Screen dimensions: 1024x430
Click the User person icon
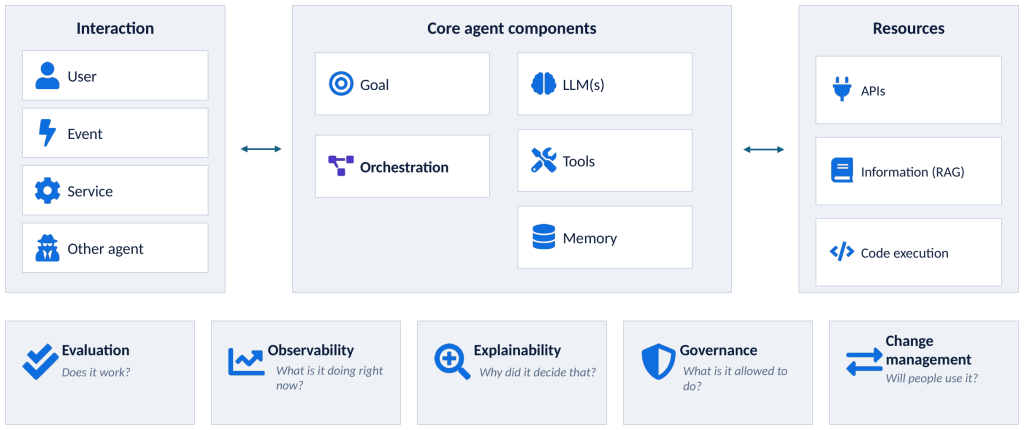(47, 76)
